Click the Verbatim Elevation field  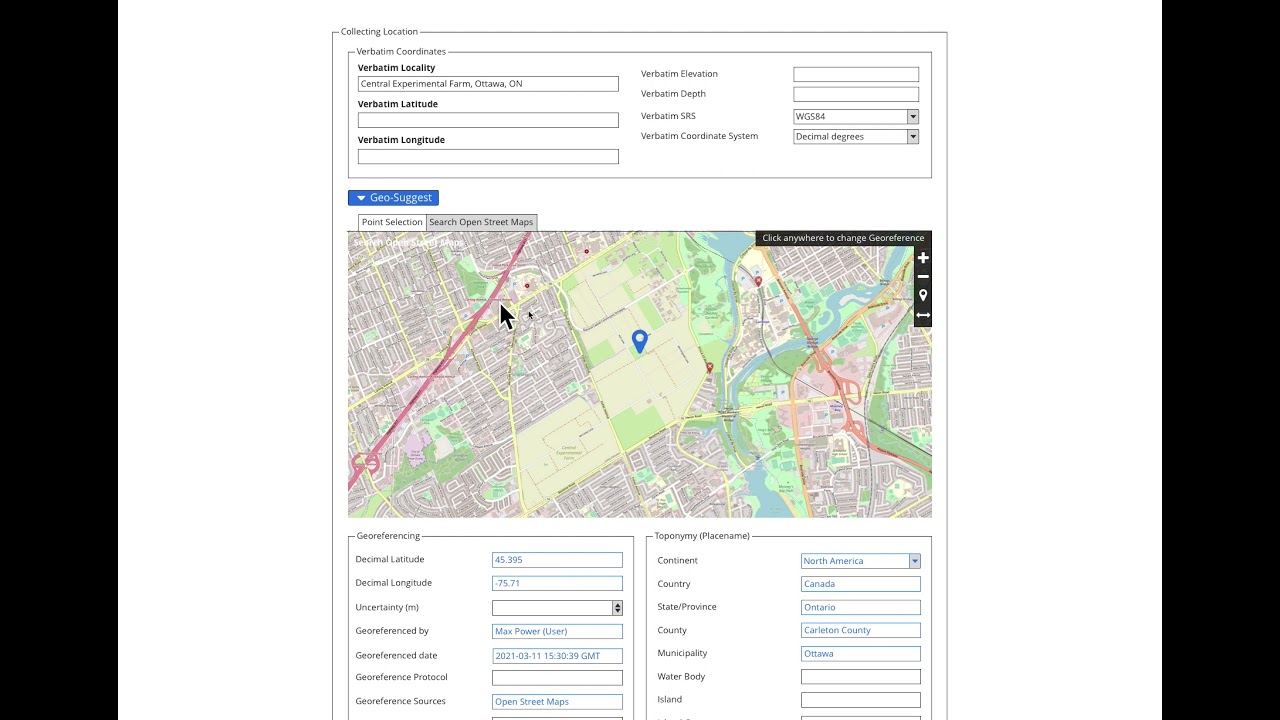pyautogui.click(x=856, y=74)
